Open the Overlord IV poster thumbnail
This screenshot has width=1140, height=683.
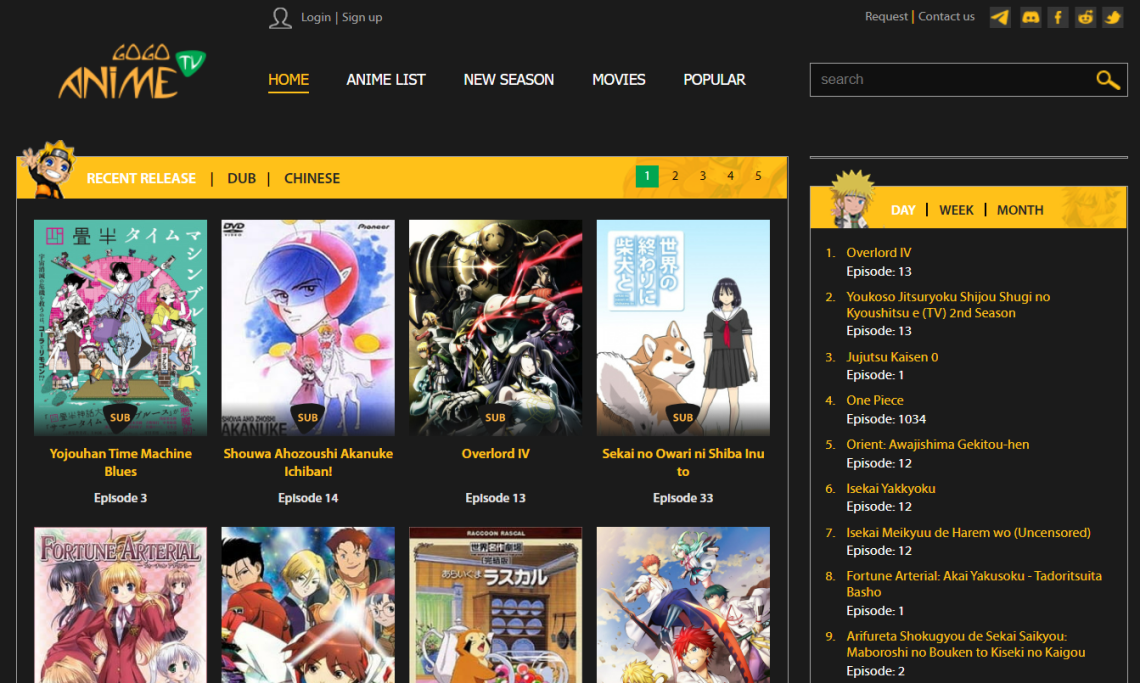click(x=495, y=327)
